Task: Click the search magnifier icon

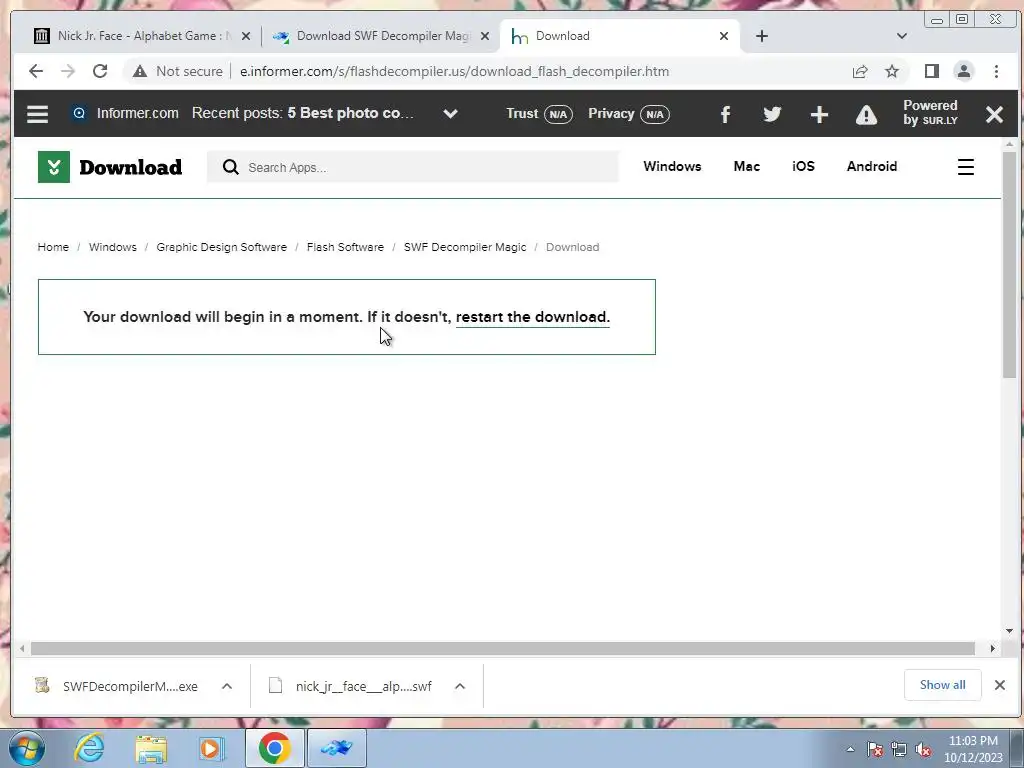Action: point(230,167)
